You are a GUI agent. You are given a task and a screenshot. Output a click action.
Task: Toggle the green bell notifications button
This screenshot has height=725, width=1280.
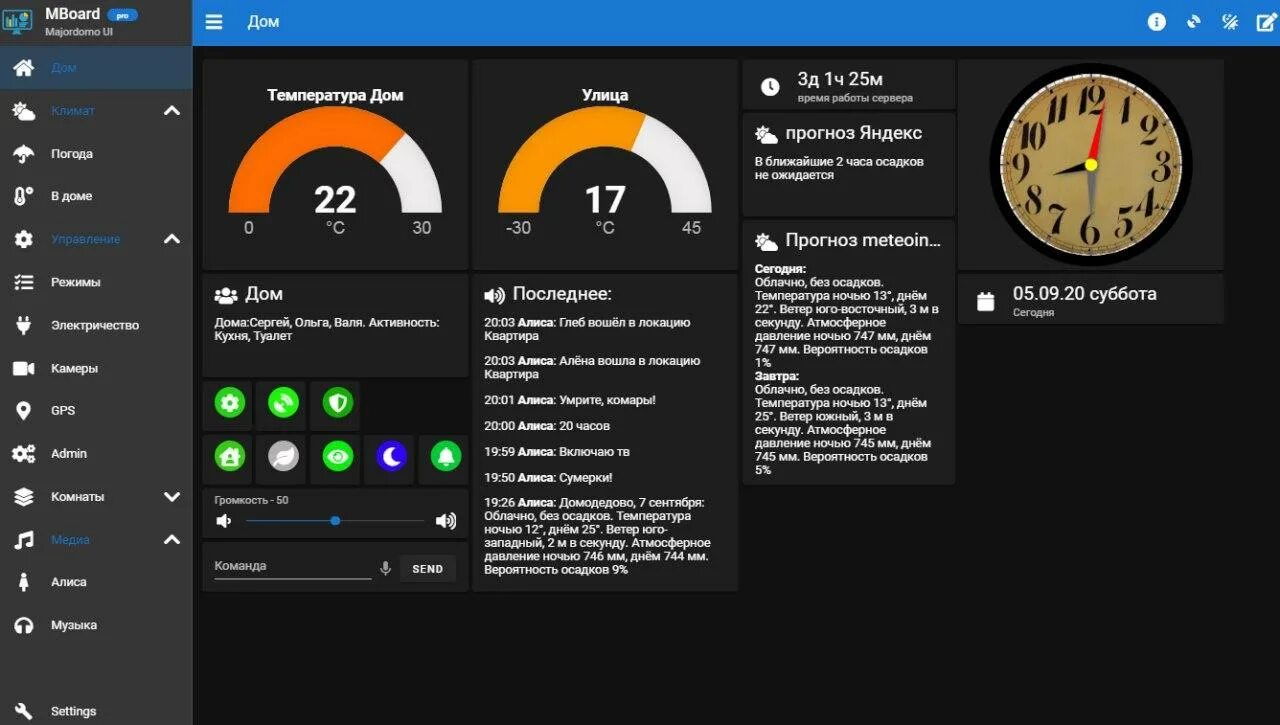446,457
